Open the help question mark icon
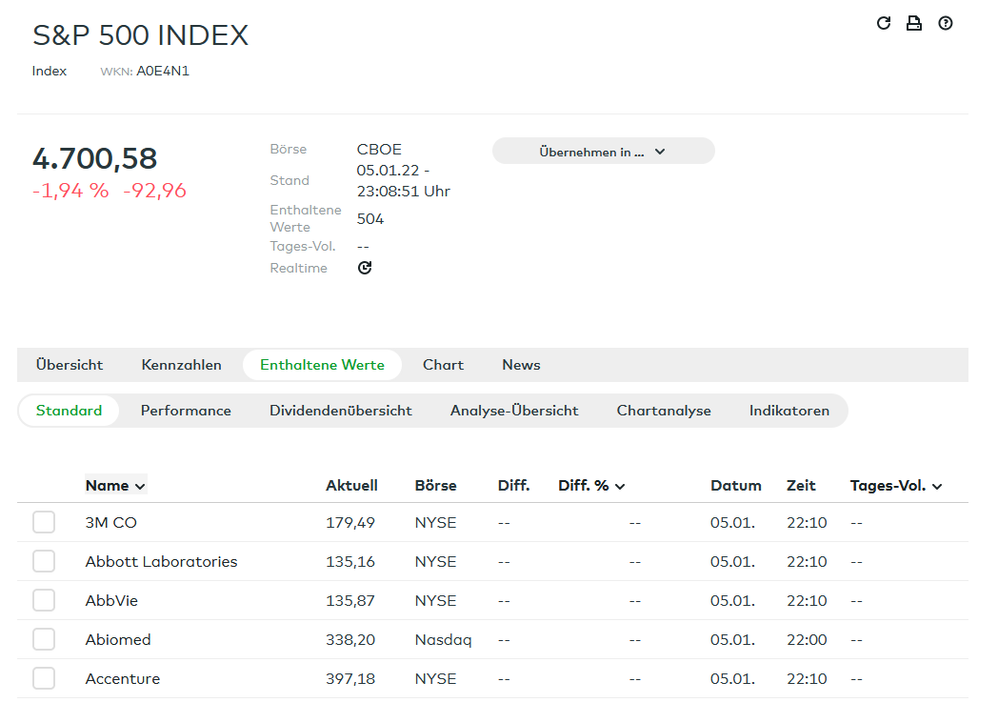This screenshot has width=998, height=706. click(945, 23)
